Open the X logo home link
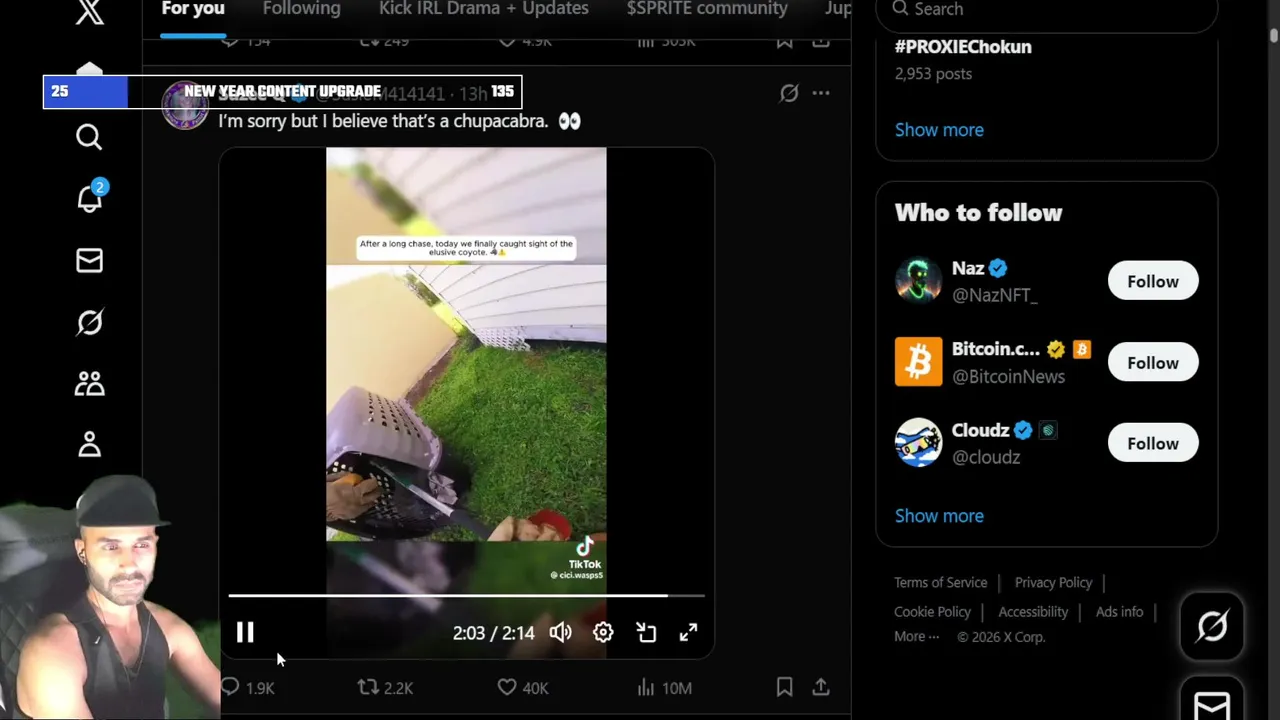Image resolution: width=1280 pixels, height=720 pixels. pos(89,12)
